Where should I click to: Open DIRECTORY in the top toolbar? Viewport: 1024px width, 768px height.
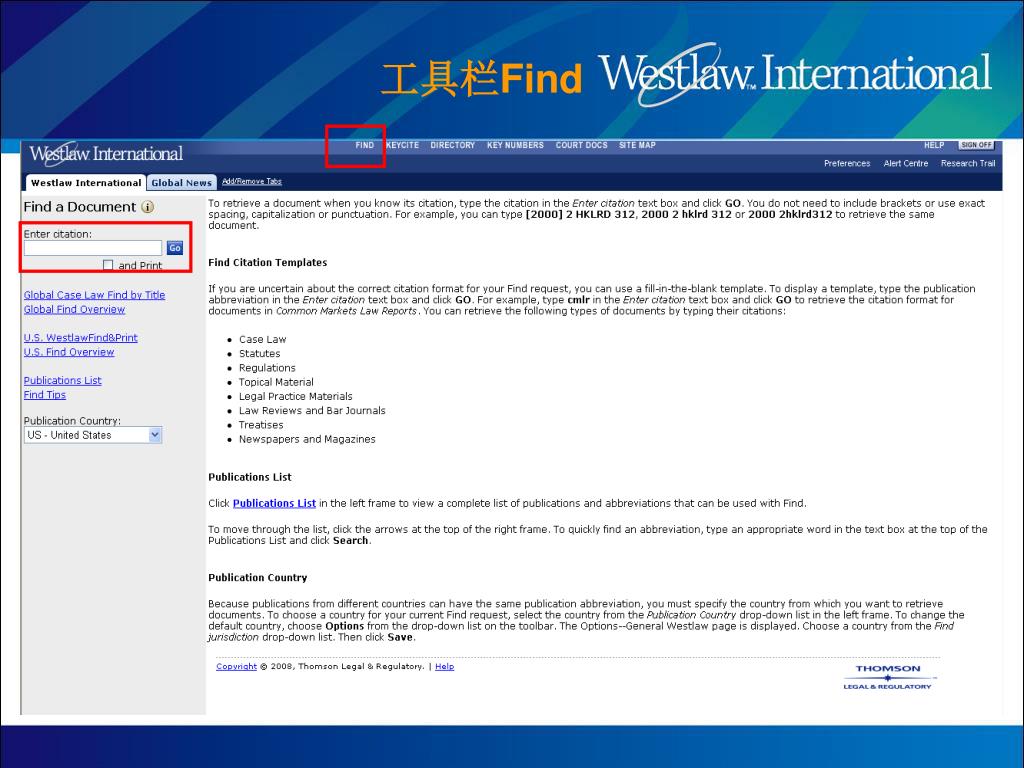pos(453,145)
